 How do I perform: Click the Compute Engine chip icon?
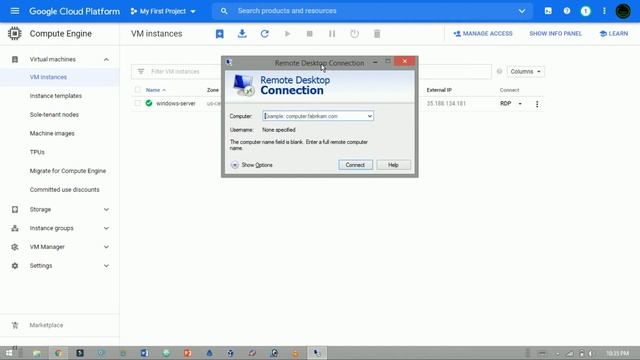point(15,33)
